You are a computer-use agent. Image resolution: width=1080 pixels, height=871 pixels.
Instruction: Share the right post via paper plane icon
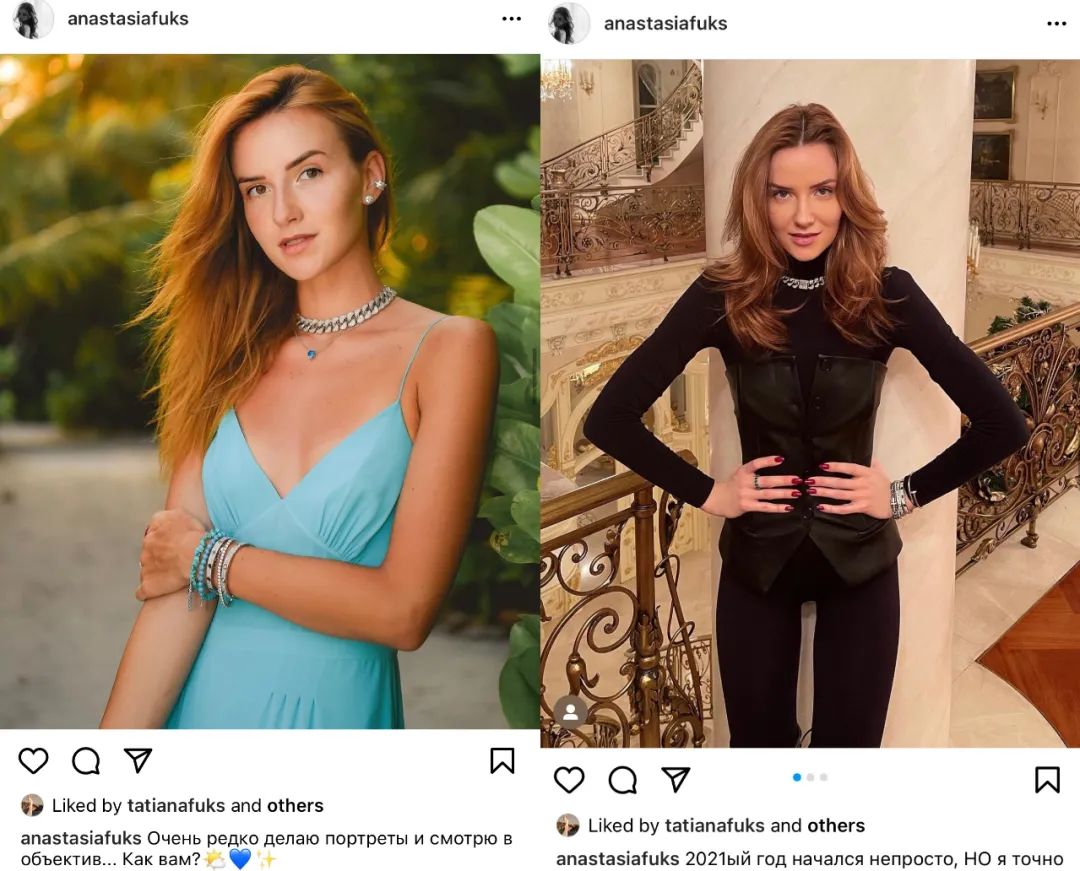click(676, 779)
